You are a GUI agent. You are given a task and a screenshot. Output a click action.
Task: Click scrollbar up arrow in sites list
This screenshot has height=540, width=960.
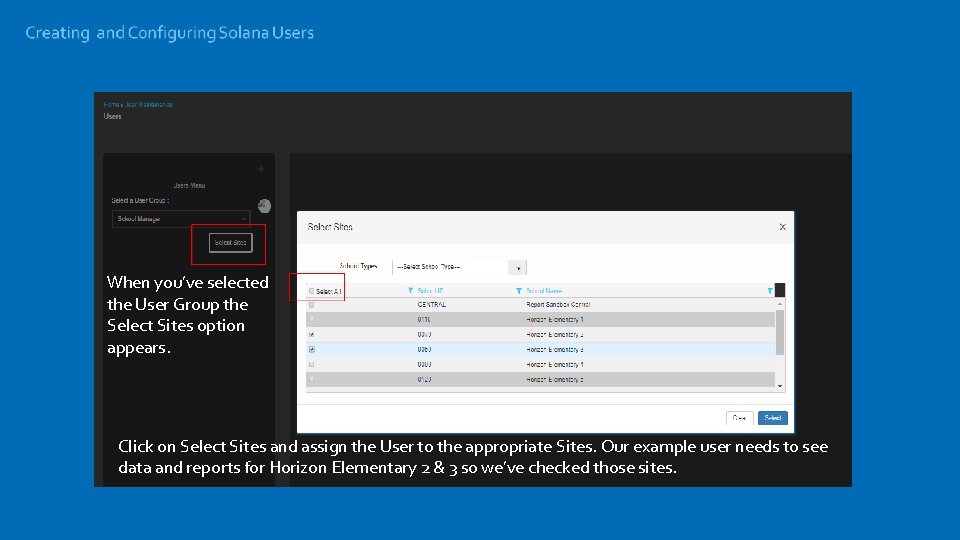tap(780, 304)
